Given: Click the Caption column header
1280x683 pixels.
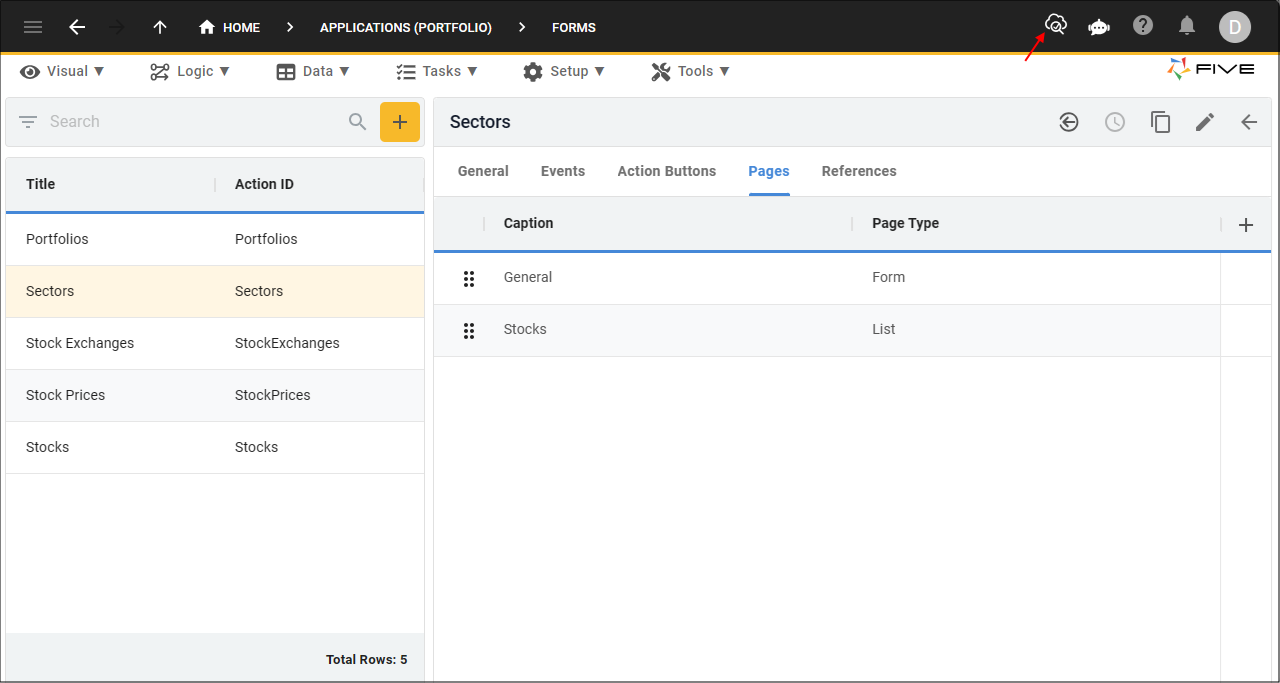Looking at the screenshot, I should click(x=529, y=223).
